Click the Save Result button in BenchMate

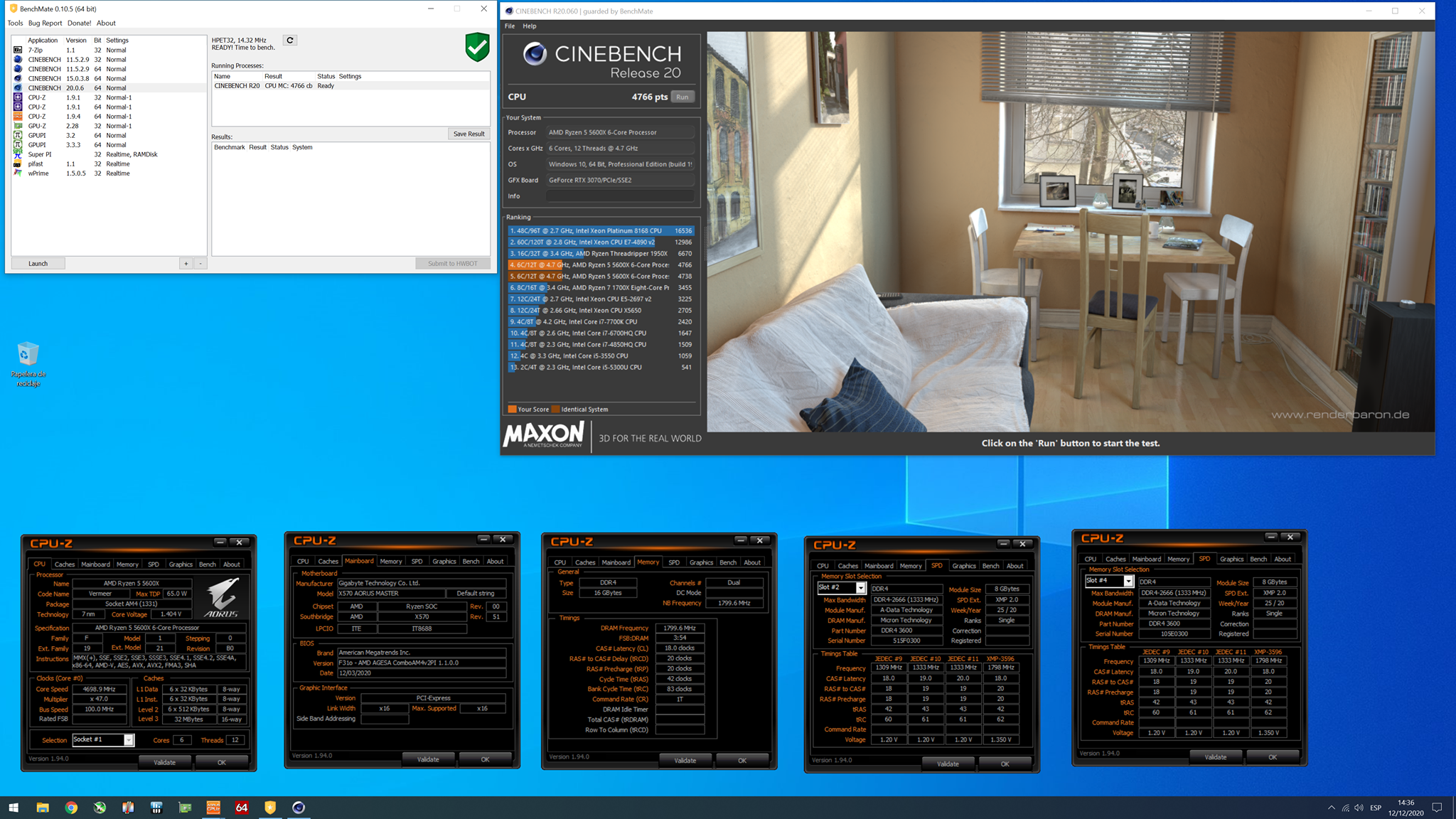point(469,134)
